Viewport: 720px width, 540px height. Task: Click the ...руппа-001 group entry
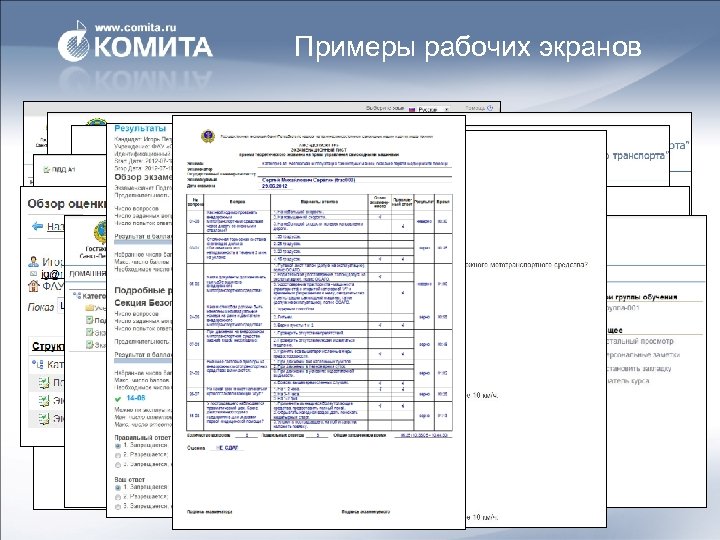(x=623, y=308)
